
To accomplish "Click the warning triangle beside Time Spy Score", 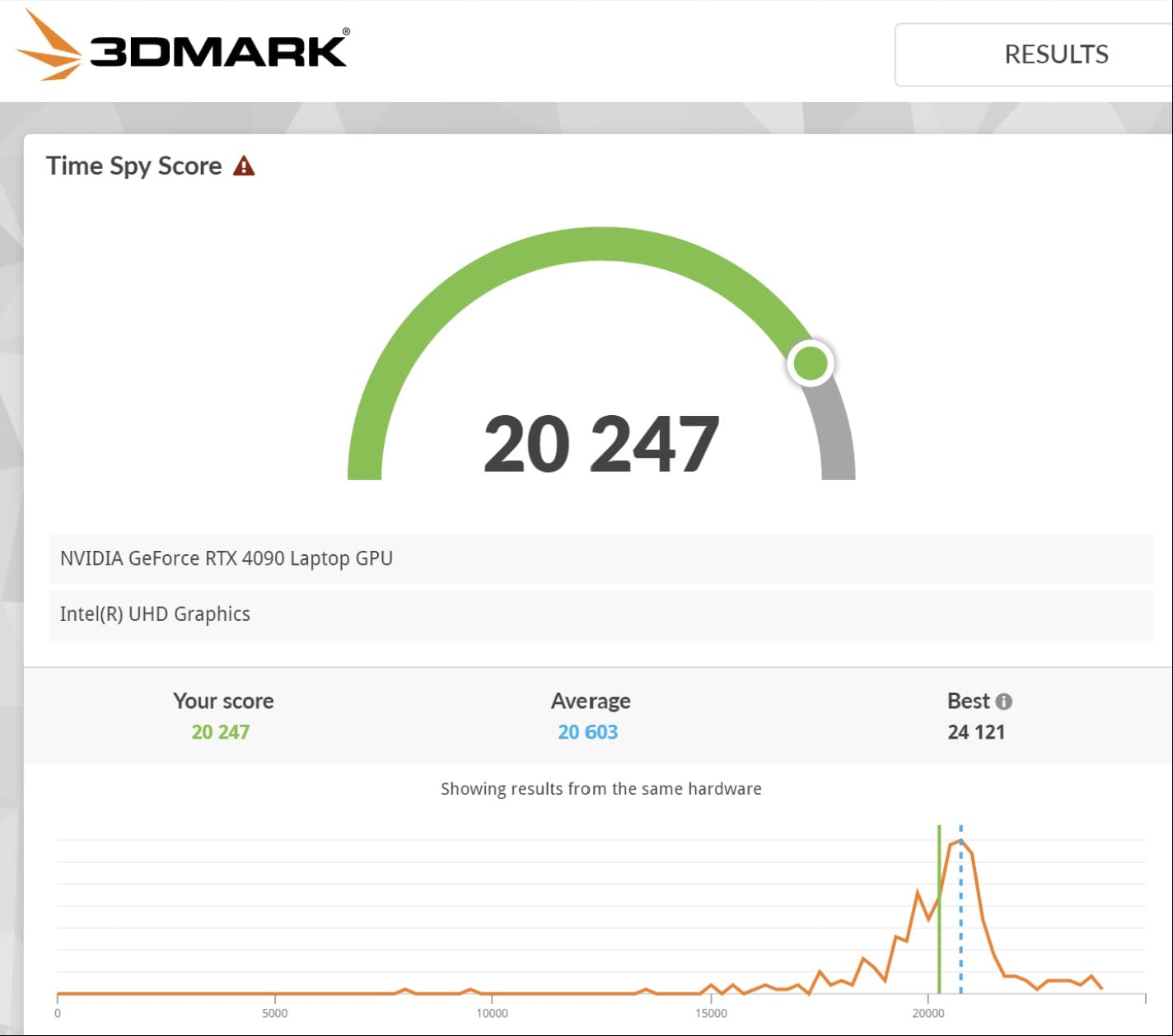I will (244, 166).
